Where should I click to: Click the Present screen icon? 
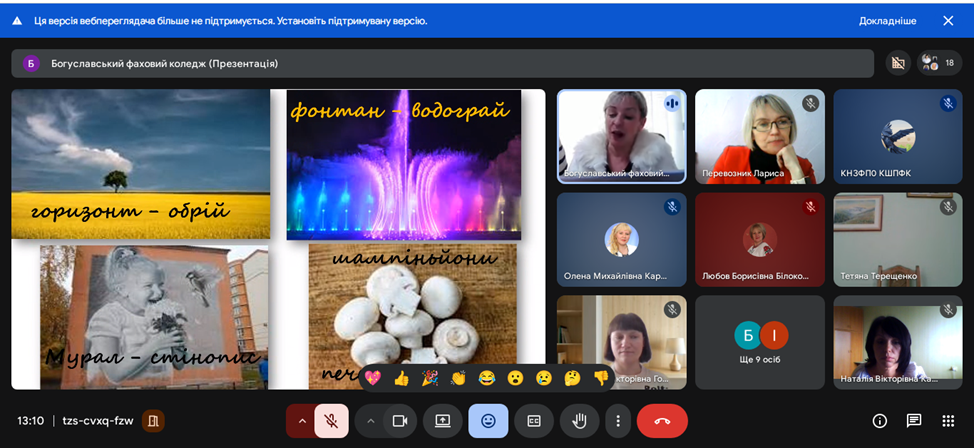[x=442, y=421]
